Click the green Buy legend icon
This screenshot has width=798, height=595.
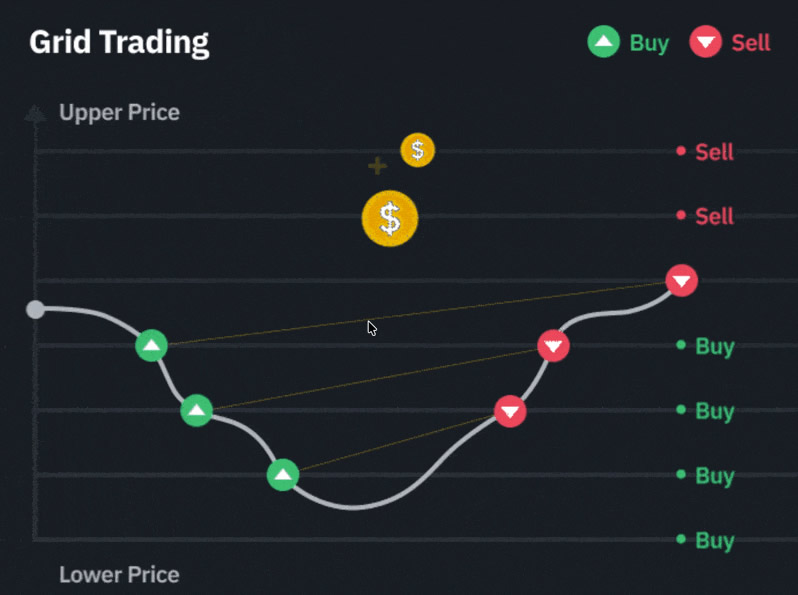pos(603,42)
